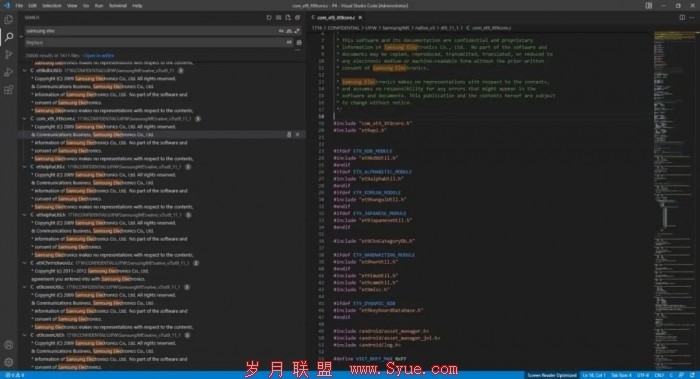This screenshot has width=700, height=379.
Task: Open the Extensions view
Action: (8, 90)
